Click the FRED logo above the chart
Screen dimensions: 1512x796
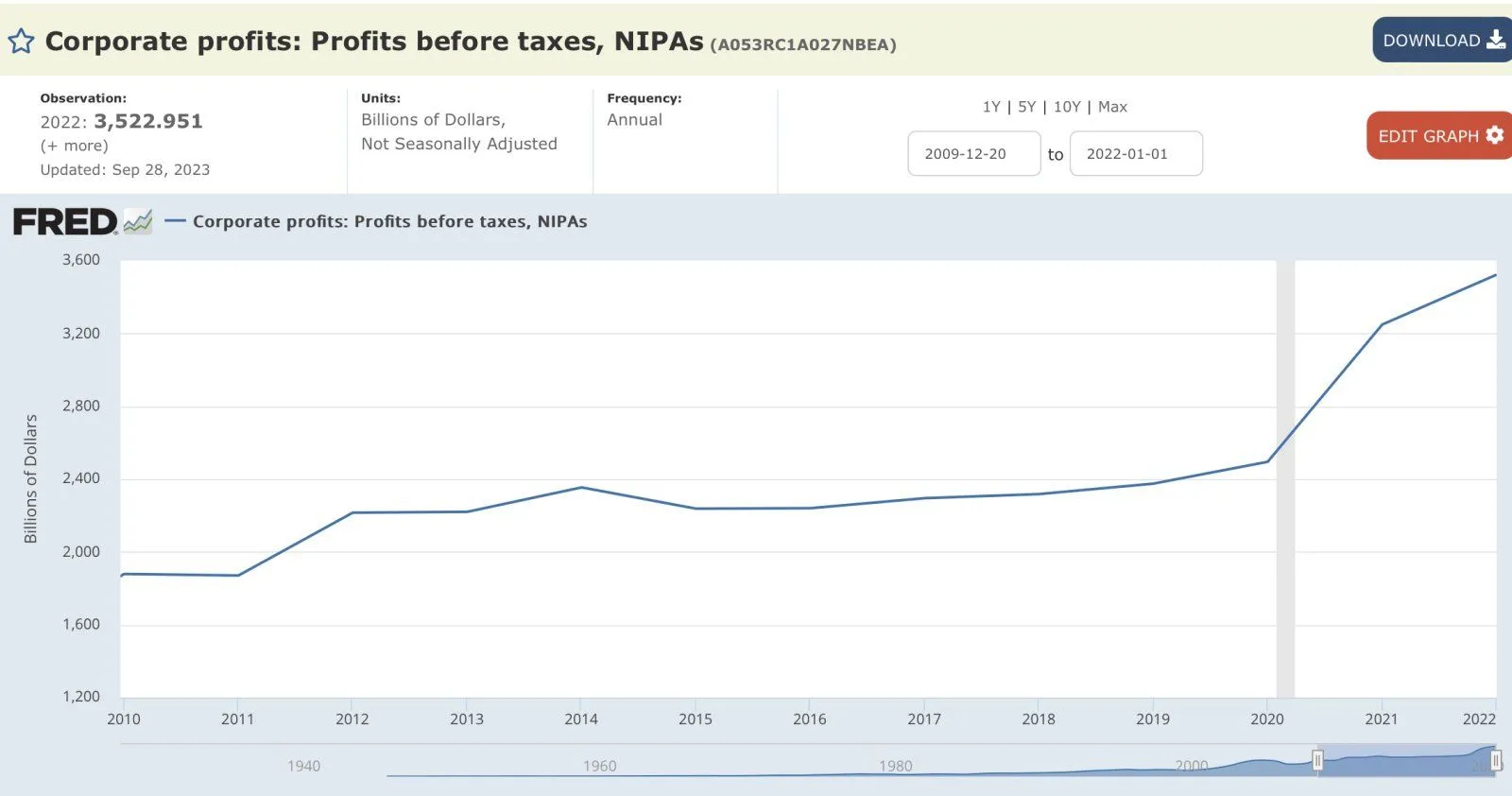pyautogui.click(x=64, y=222)
